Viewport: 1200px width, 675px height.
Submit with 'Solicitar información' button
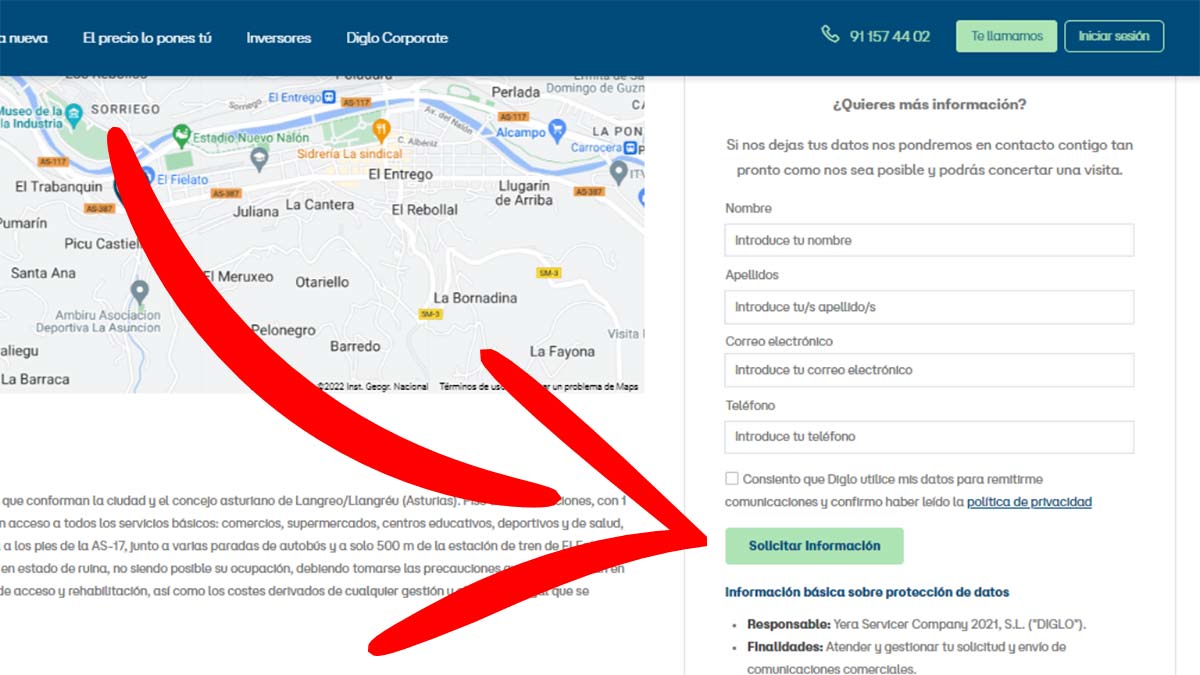coord(814,546)
